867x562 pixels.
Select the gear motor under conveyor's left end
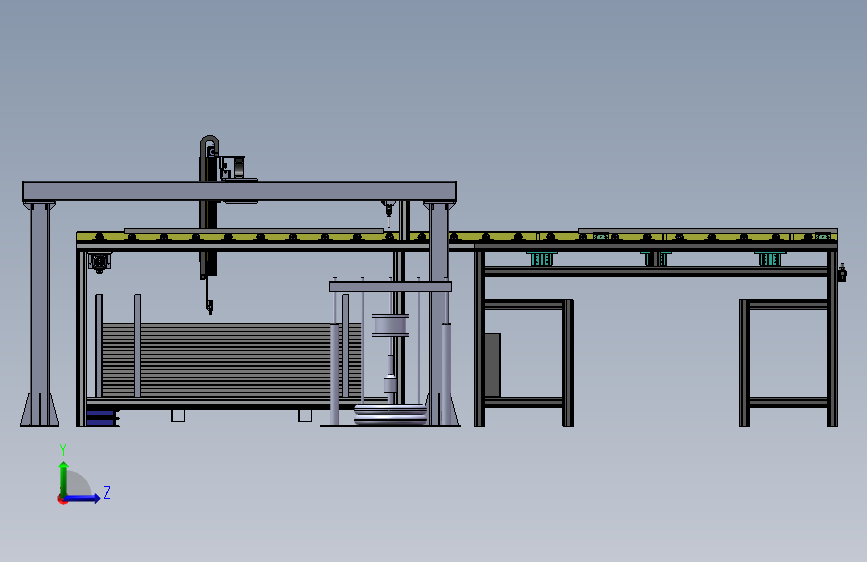[x=100, y=262]
